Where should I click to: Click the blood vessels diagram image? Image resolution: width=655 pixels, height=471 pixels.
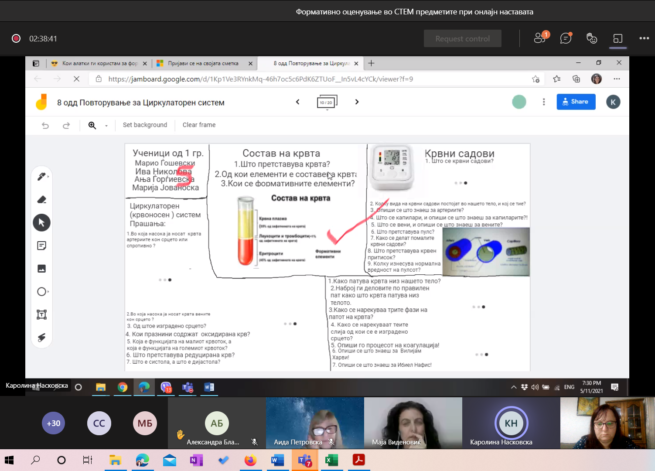point(486,252)
